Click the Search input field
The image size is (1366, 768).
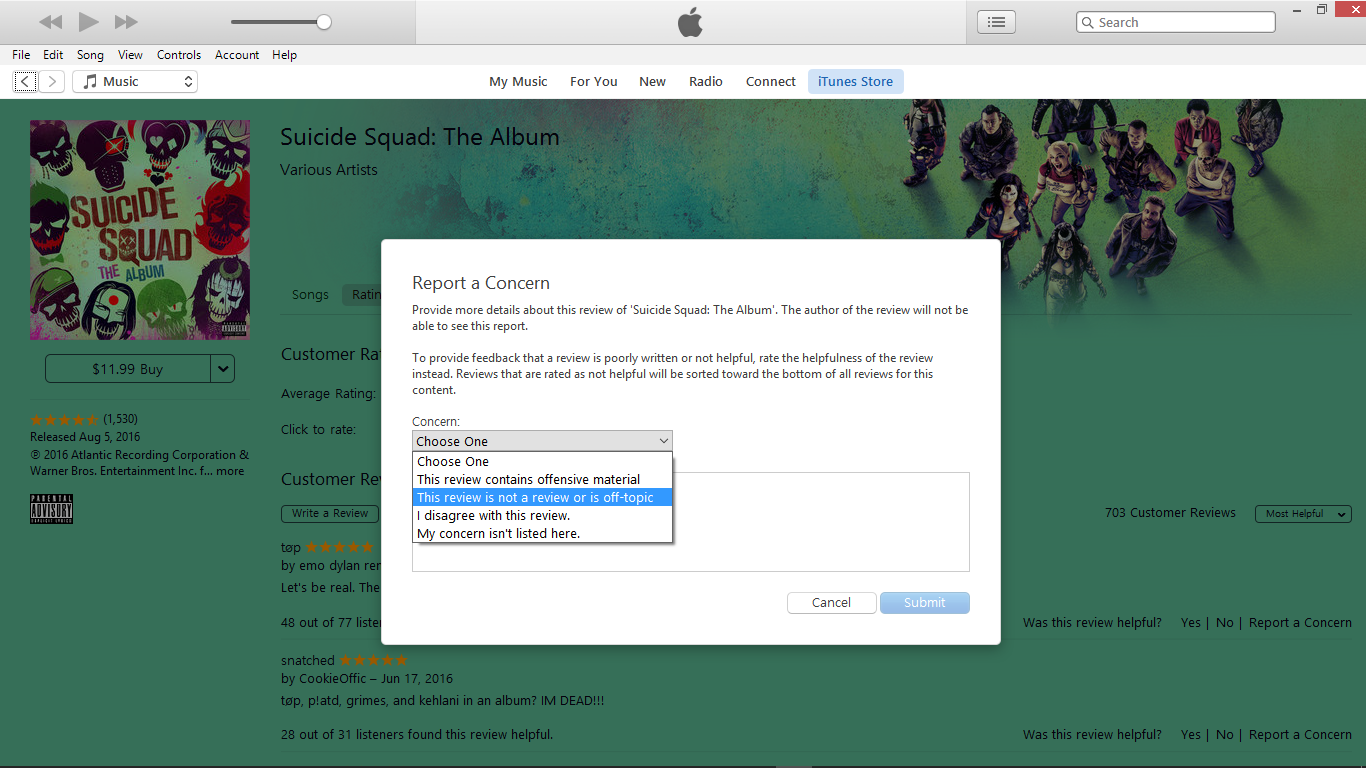(1176, 22)
